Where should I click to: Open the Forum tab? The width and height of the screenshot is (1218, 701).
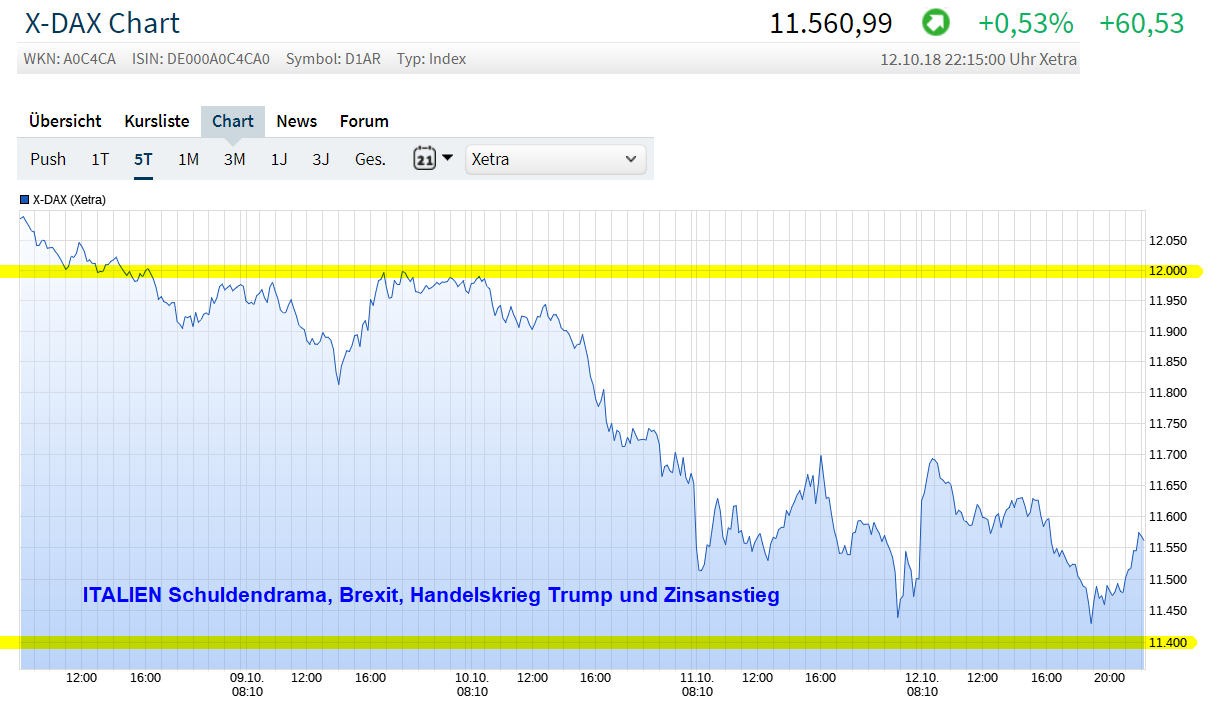tap(363, 121)
